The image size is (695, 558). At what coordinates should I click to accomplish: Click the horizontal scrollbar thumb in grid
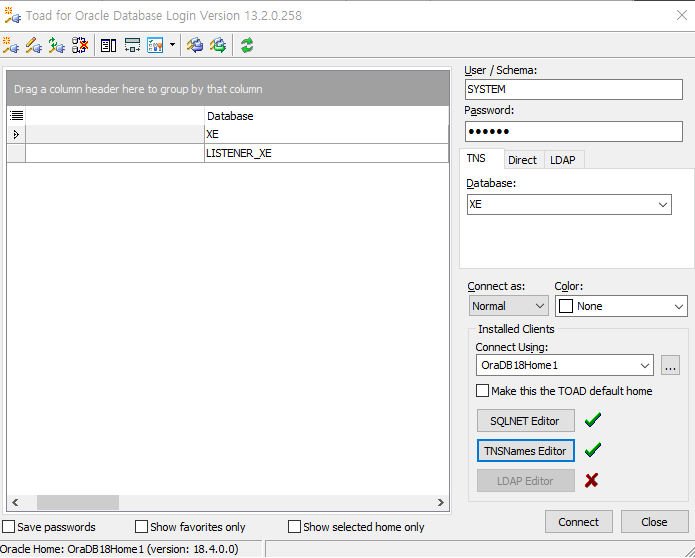click(78, 503)
